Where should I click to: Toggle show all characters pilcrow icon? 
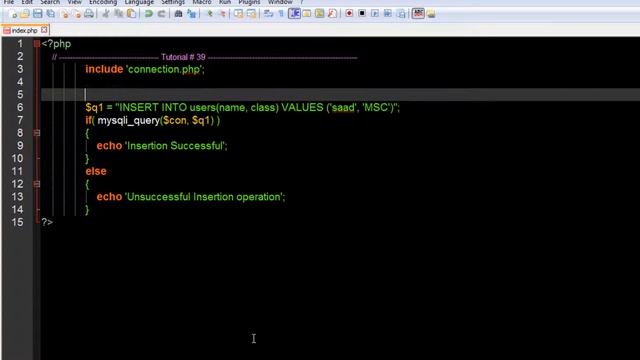coord(281,14)
